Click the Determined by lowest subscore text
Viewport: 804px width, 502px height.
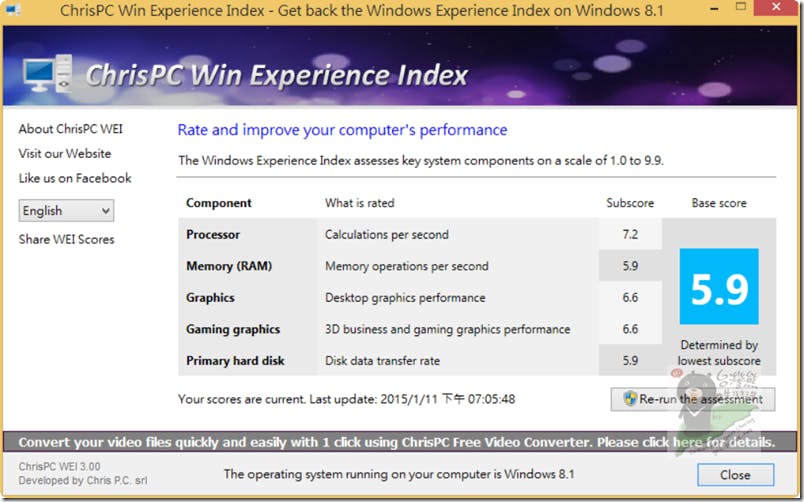point(719,353)
